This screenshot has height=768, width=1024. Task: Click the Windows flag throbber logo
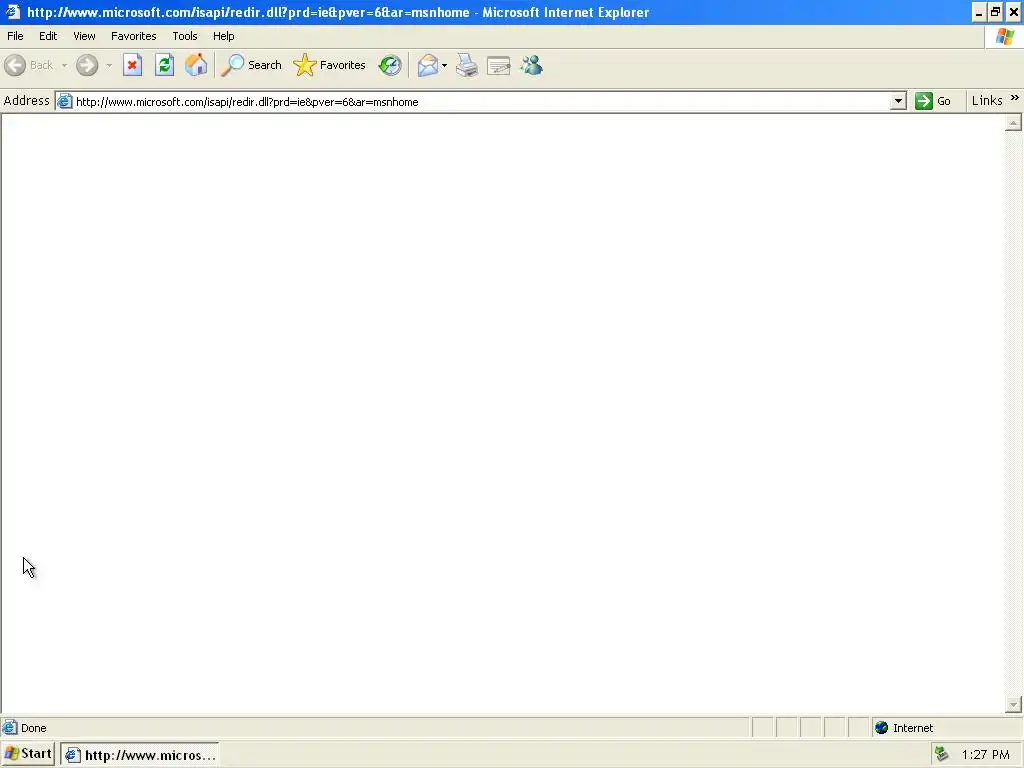click(x=1005, y=37)
